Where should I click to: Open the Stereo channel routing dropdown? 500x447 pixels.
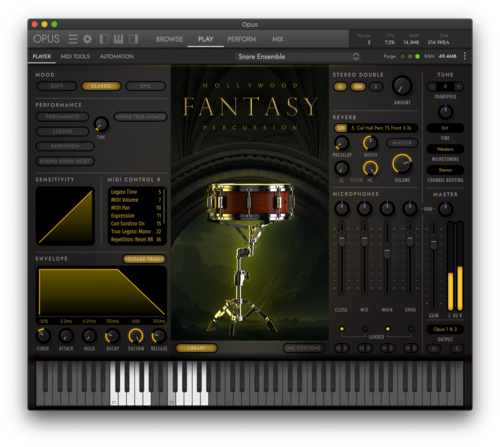point(445,170)
